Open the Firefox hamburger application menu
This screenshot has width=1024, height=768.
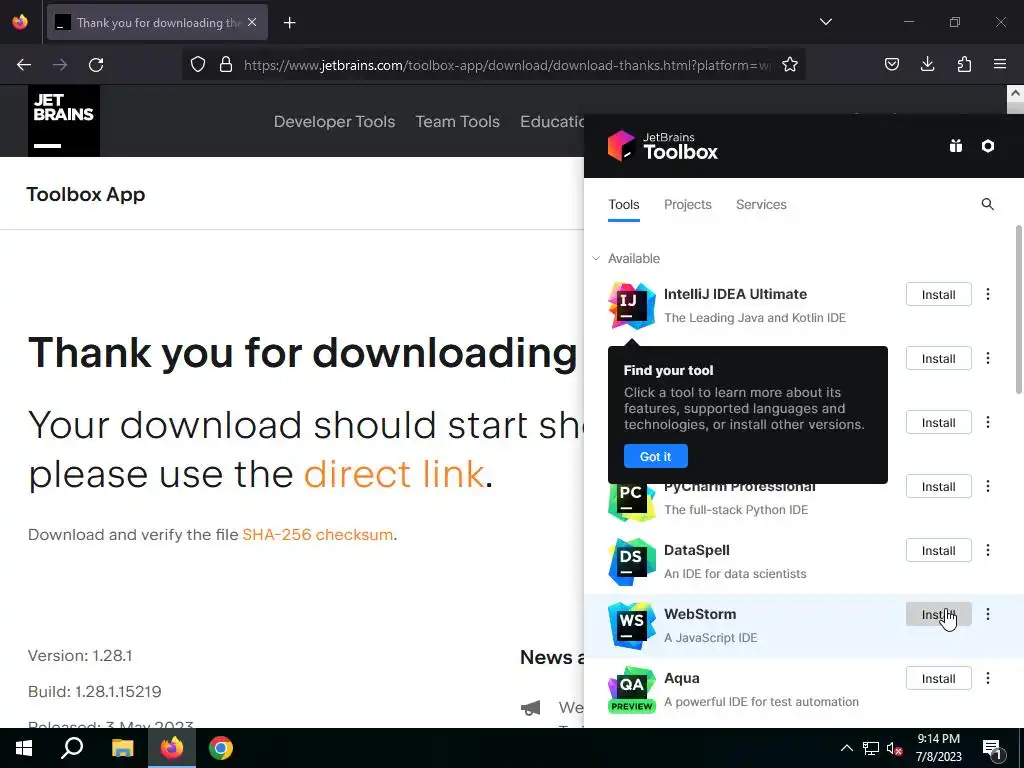[1000, 64]
